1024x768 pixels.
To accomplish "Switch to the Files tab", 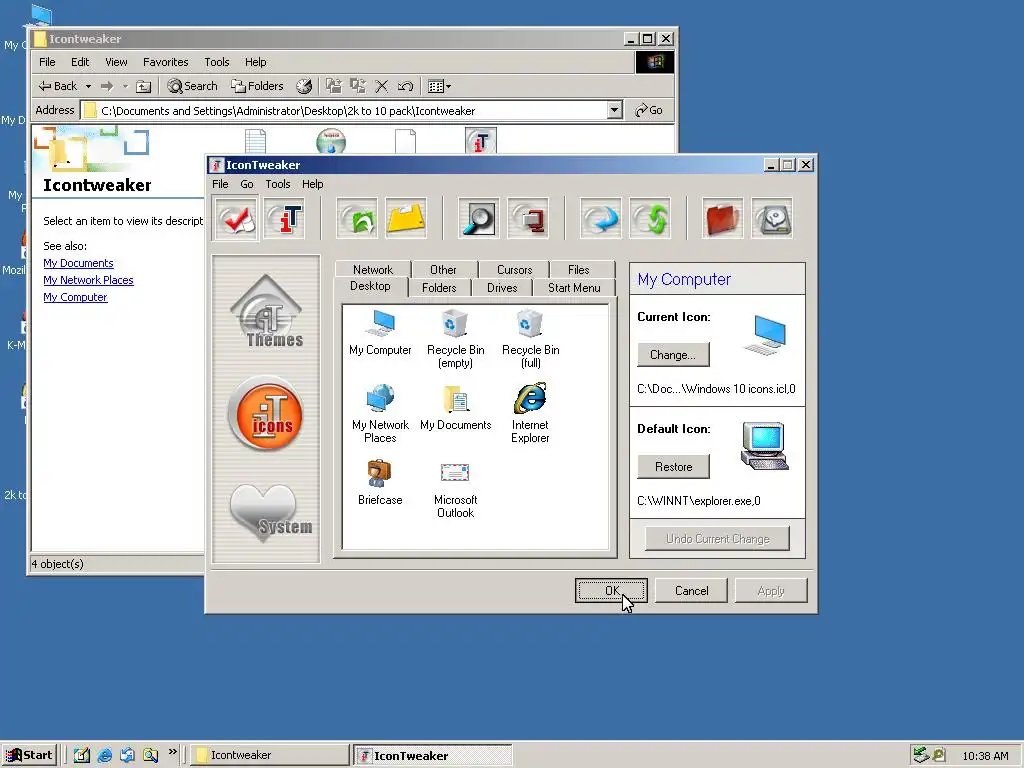I will pyautogui.click(x=579, y=270).
